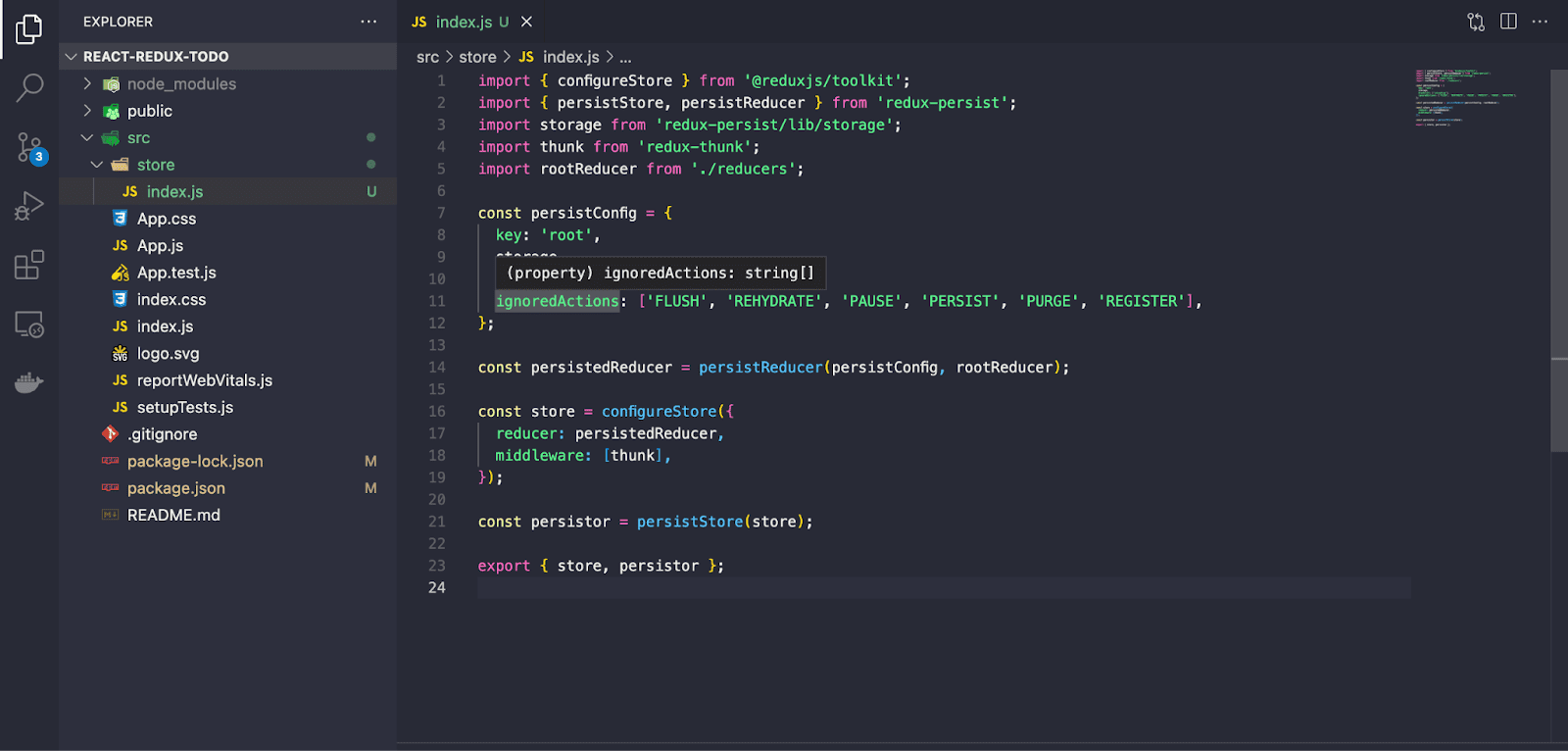Click the Open Changes icon in editor toolbar
Viewport: 1568px width, 751px height.
[1476, 22]
